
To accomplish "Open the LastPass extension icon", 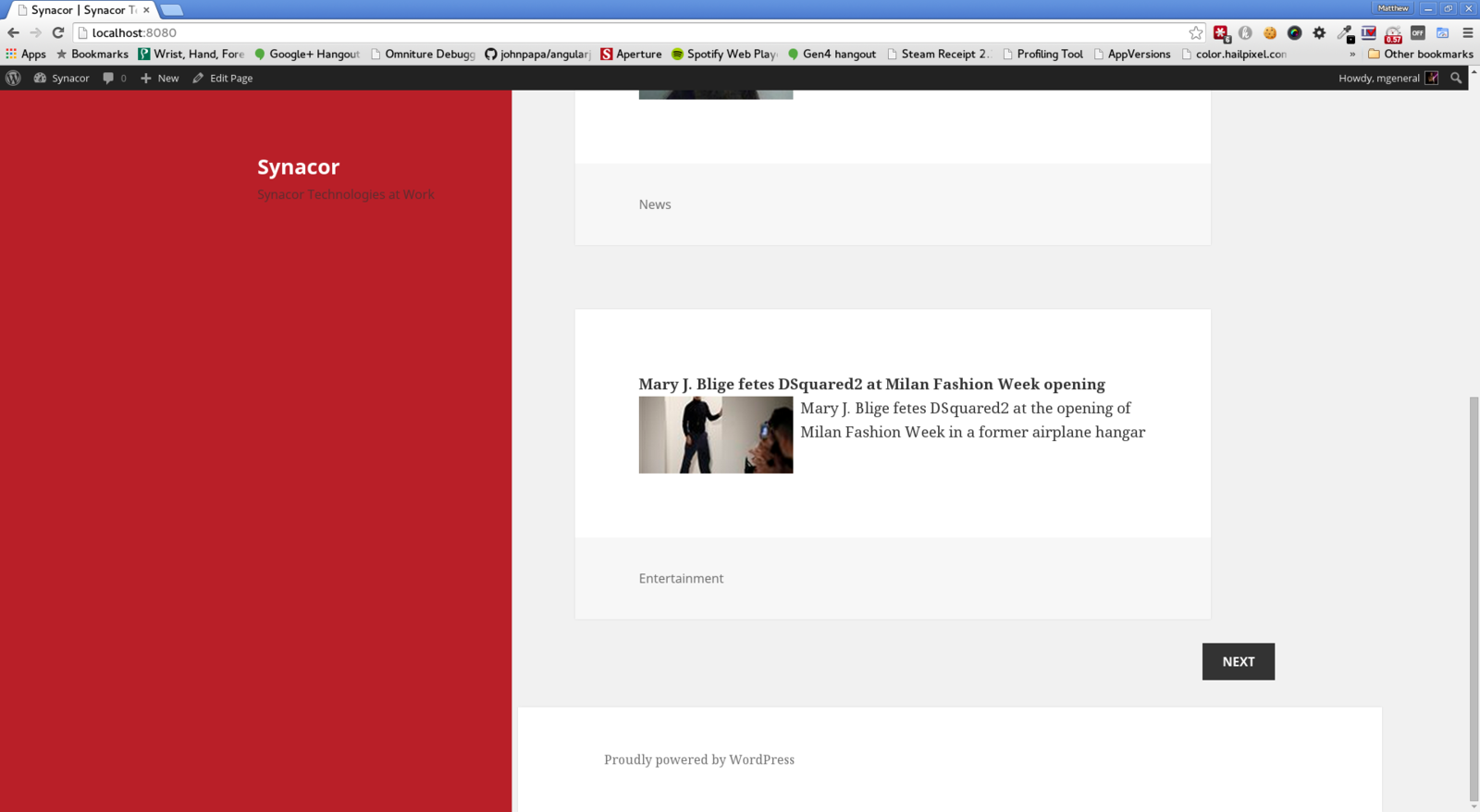I will 1221,33.
